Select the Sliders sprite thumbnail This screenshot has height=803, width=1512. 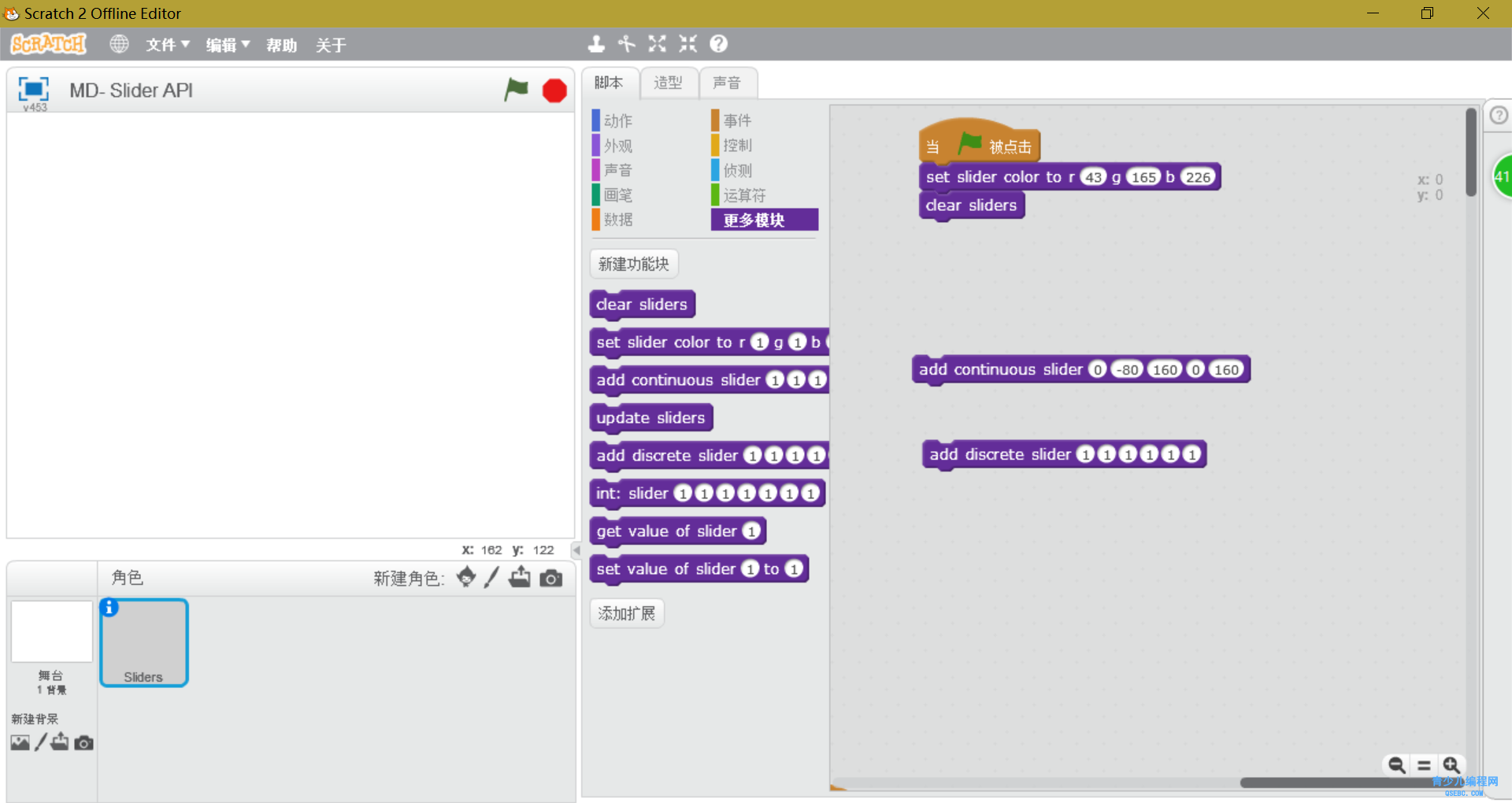tap(143, 642)
